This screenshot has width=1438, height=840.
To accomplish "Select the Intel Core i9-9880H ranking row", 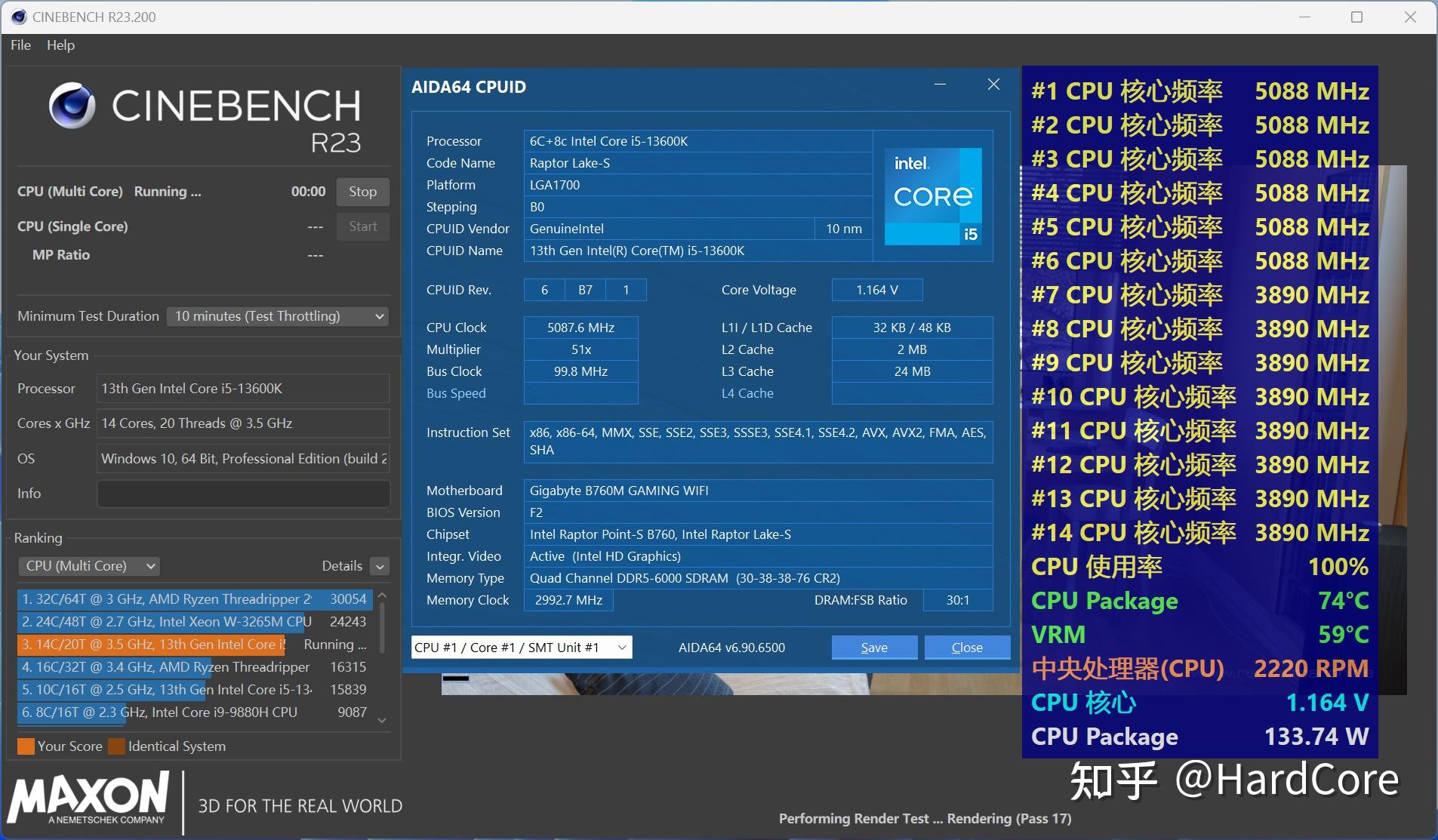I will coord(195,712).
